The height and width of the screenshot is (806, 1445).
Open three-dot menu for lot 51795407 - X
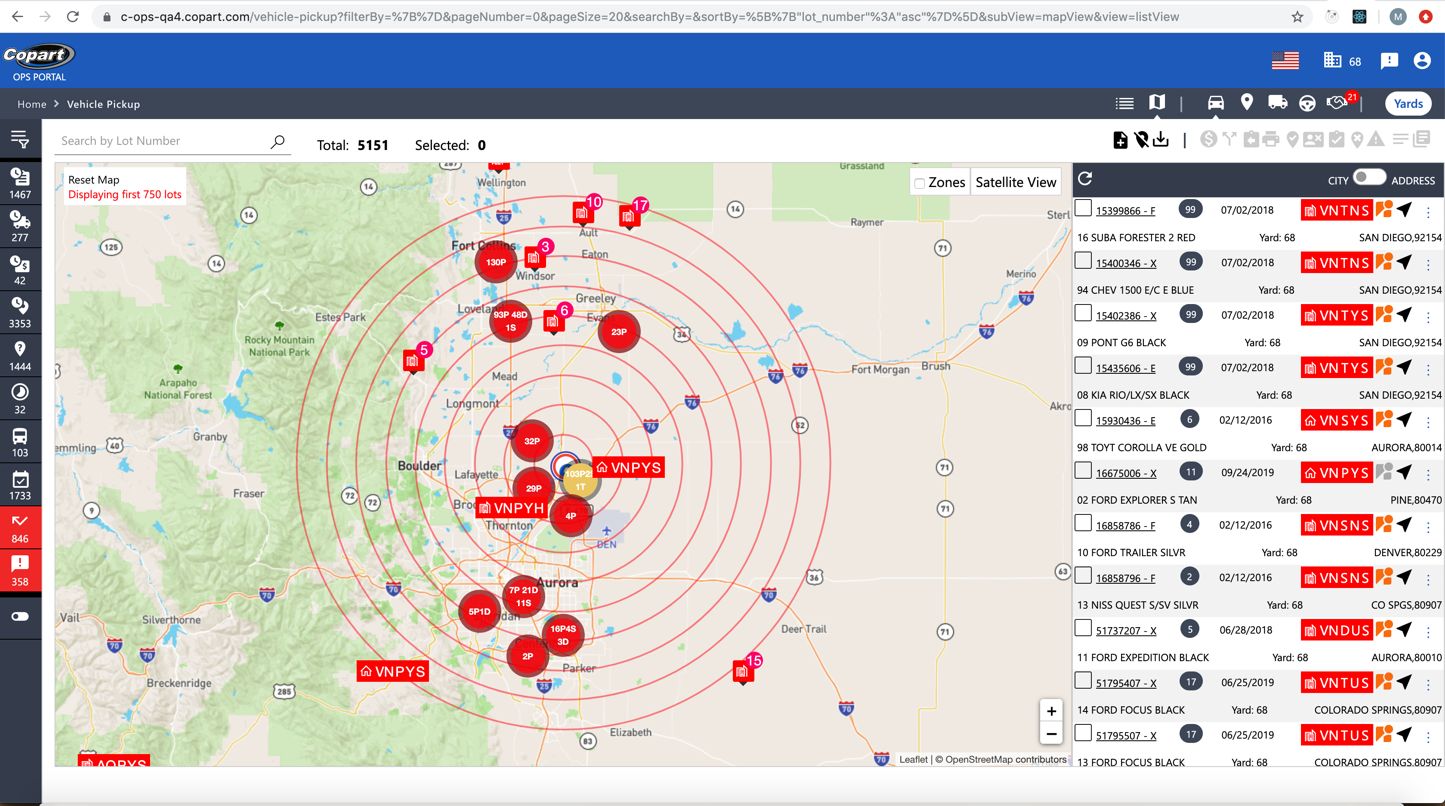tap(1428, 684)
